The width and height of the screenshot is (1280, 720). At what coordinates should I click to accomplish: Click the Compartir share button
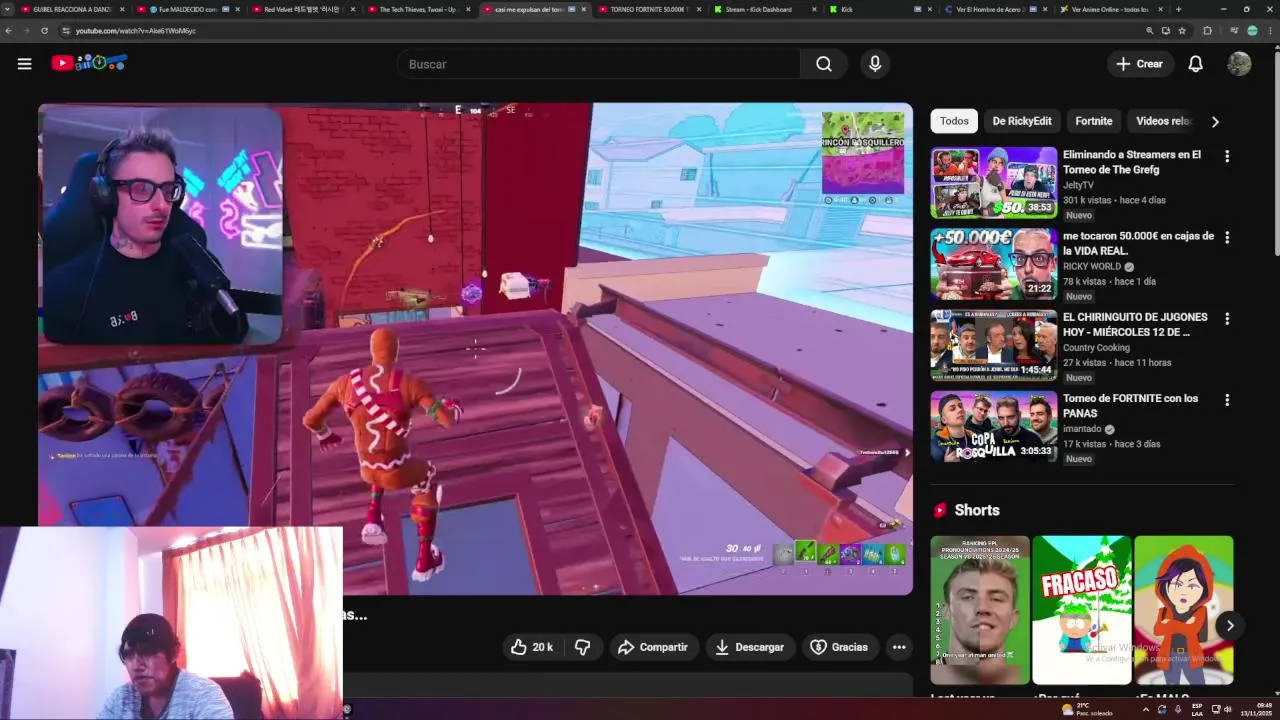[x=653, y=647]
